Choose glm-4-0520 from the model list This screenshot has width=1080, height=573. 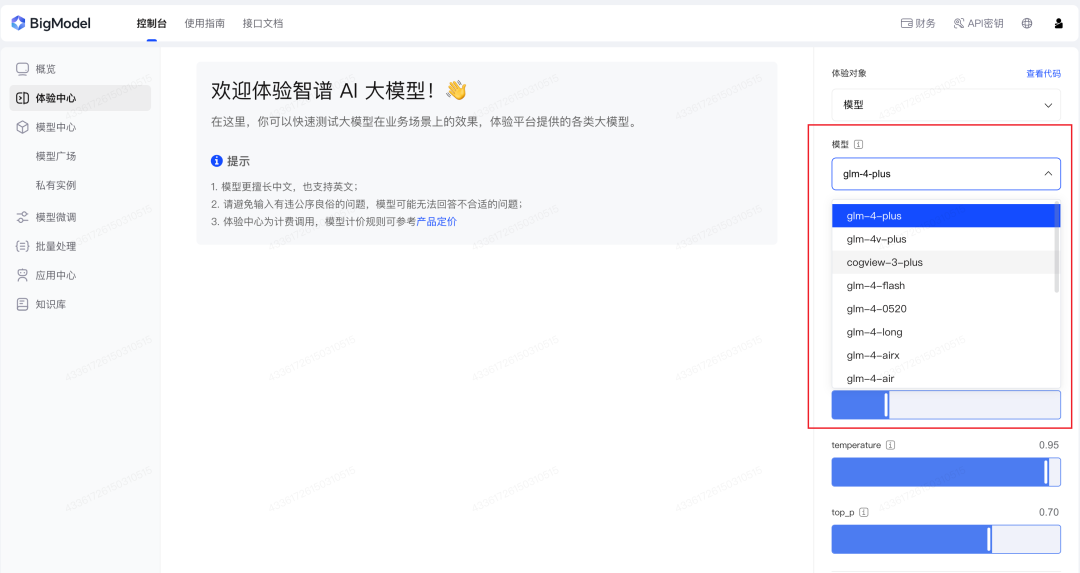(x=944, y=309)
